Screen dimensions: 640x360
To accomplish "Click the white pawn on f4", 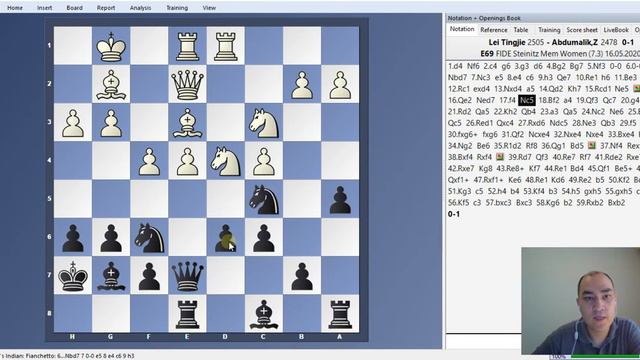I will coord(149,161).
